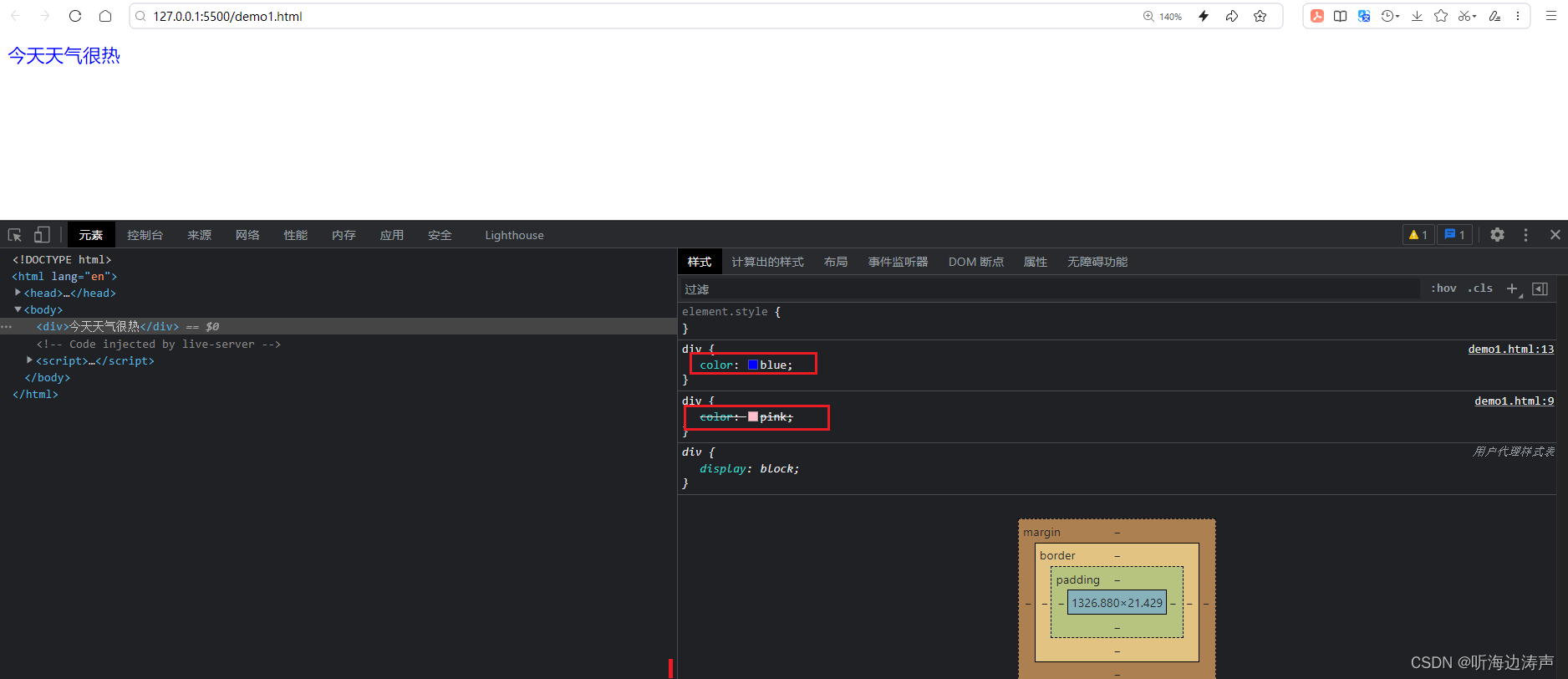Image resolution: width=1568 pixels, height=679 pixels.
Task: Toggle the .cls element classes panel
Action: 1480,288
